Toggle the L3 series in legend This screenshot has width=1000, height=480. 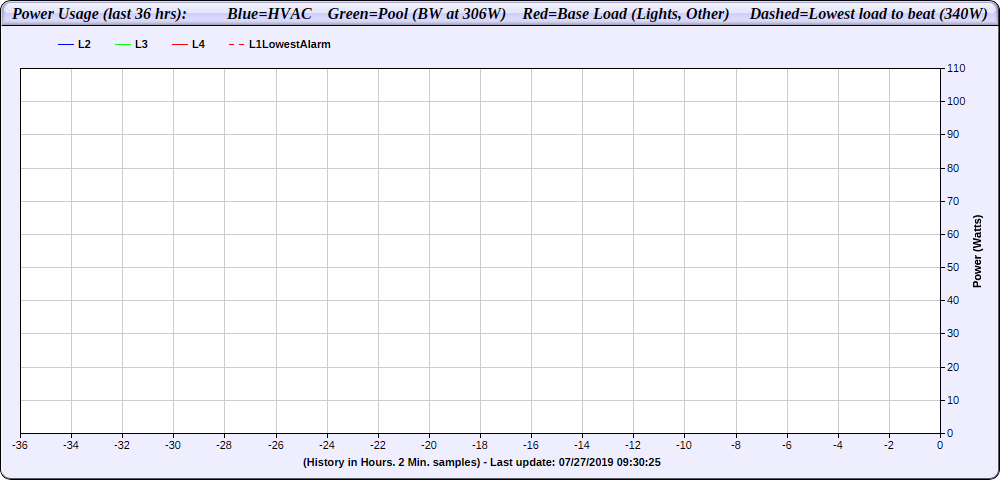(131, 45)
